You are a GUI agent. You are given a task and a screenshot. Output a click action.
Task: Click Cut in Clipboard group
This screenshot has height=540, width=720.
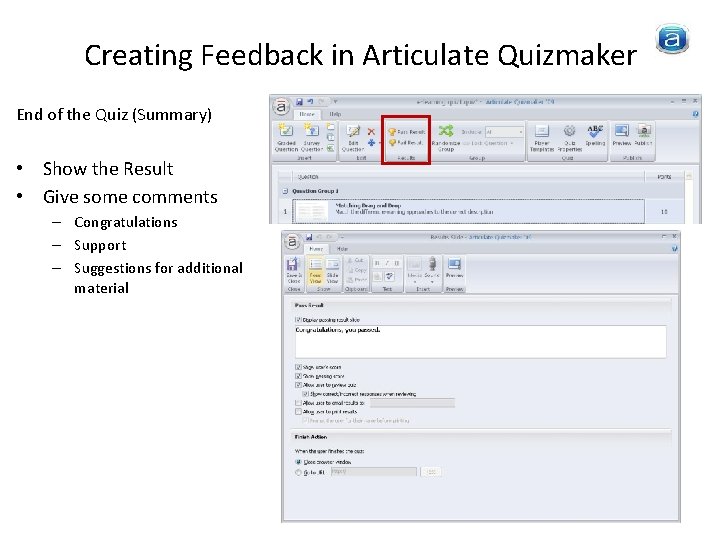[355, 260]
